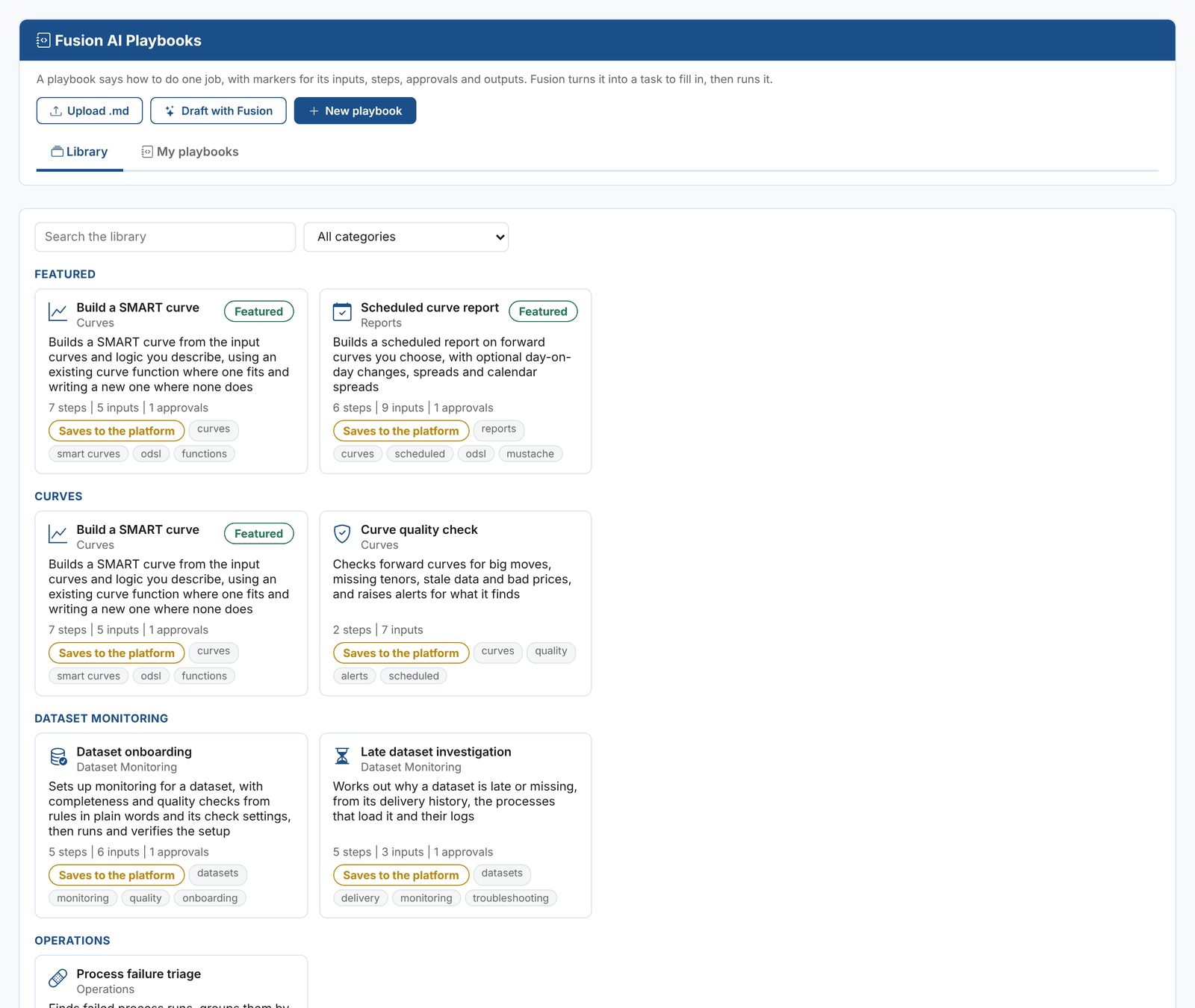Open Late dataset investigation title
This screenshot has width=1195, height=1008.
(436, 752)
